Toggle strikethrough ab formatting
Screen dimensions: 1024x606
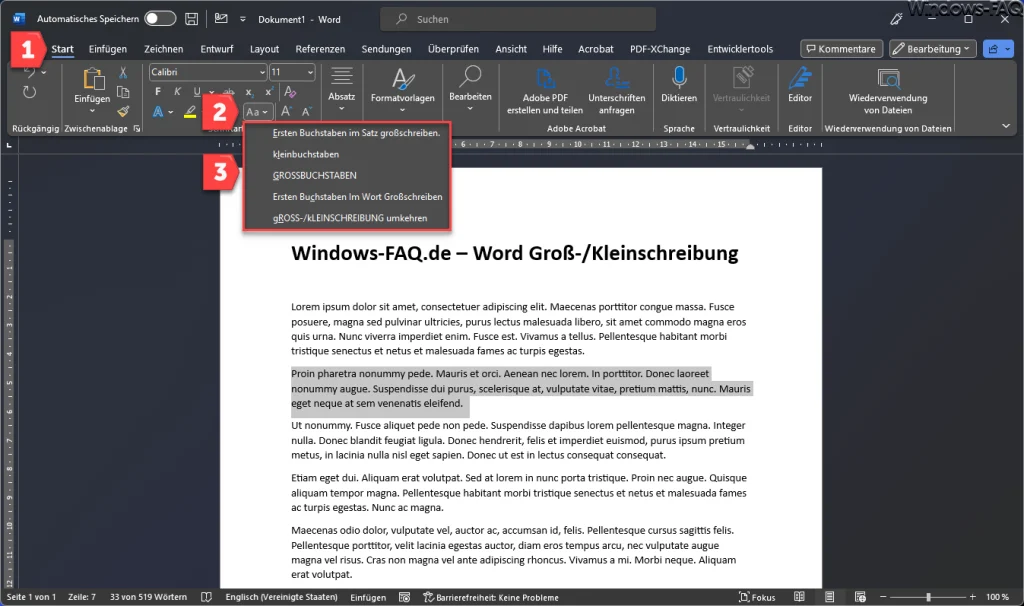[x=229, y=92]
